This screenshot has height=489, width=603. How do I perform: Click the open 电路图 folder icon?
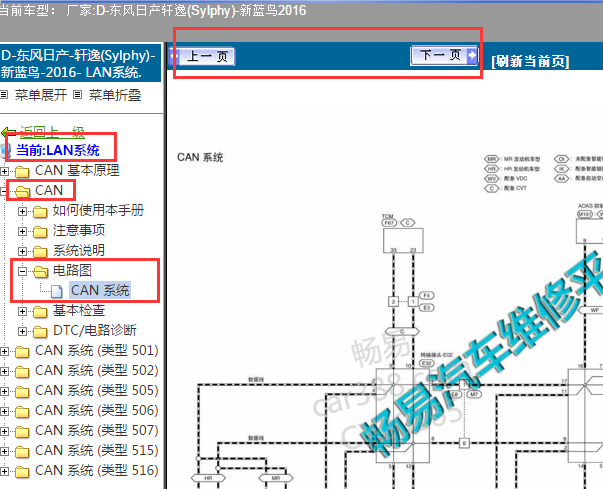40,271
